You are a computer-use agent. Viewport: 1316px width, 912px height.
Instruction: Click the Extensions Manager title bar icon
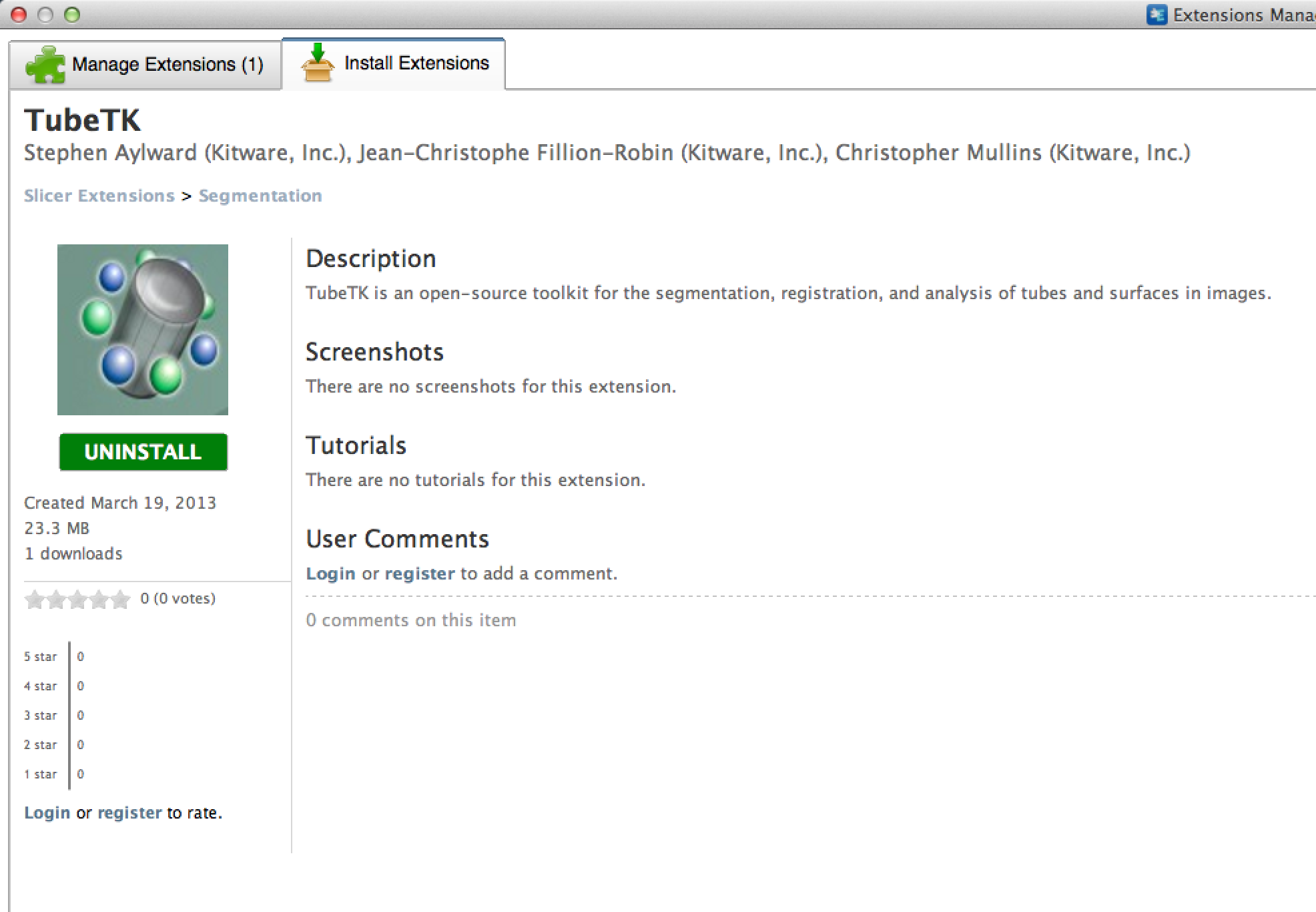tap(1156, 15)
